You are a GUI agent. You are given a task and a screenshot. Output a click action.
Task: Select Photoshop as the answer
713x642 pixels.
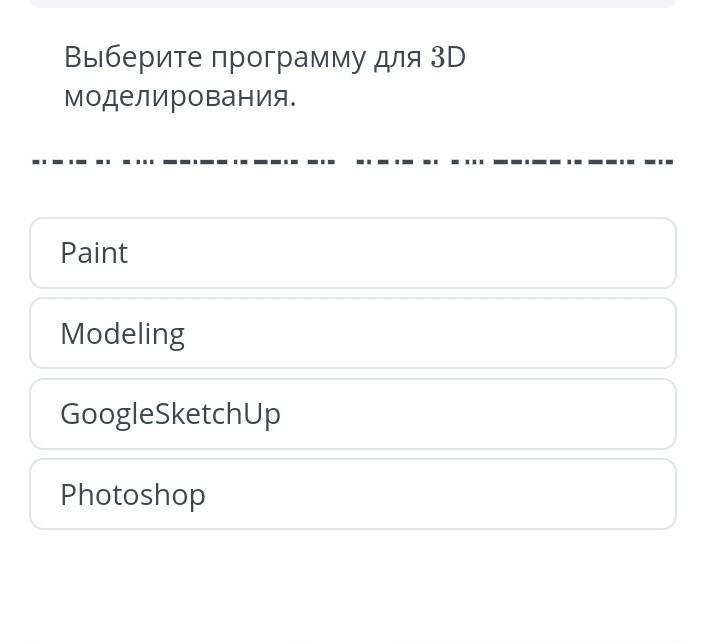(353, 494)
